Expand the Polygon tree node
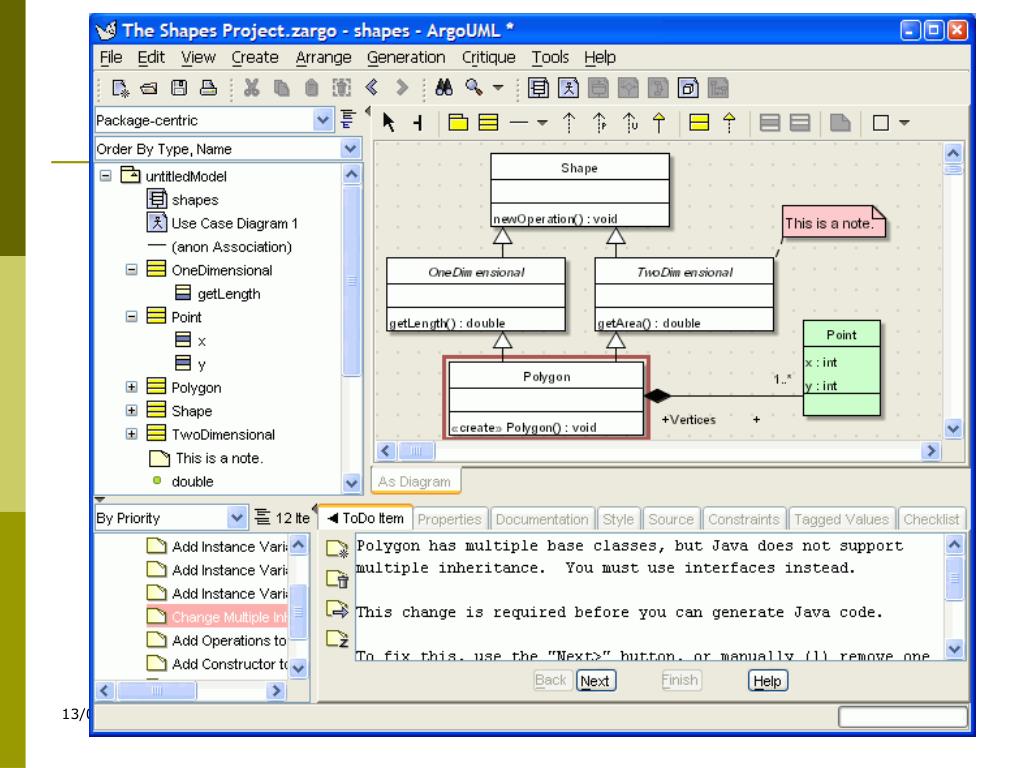This screenshot has width=1024, height=768. tap(132, 387)
